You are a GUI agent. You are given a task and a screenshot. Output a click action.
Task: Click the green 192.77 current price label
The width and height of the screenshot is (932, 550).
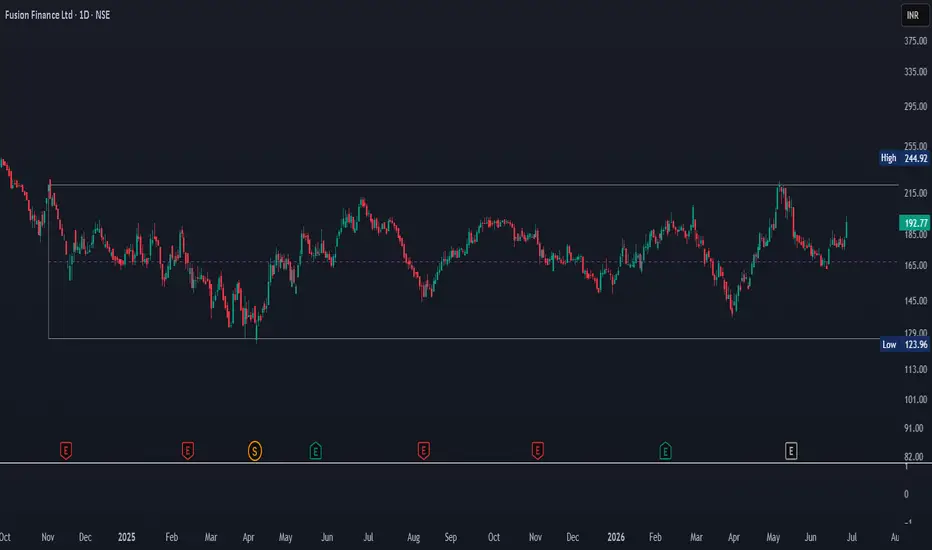pos(915,223)
